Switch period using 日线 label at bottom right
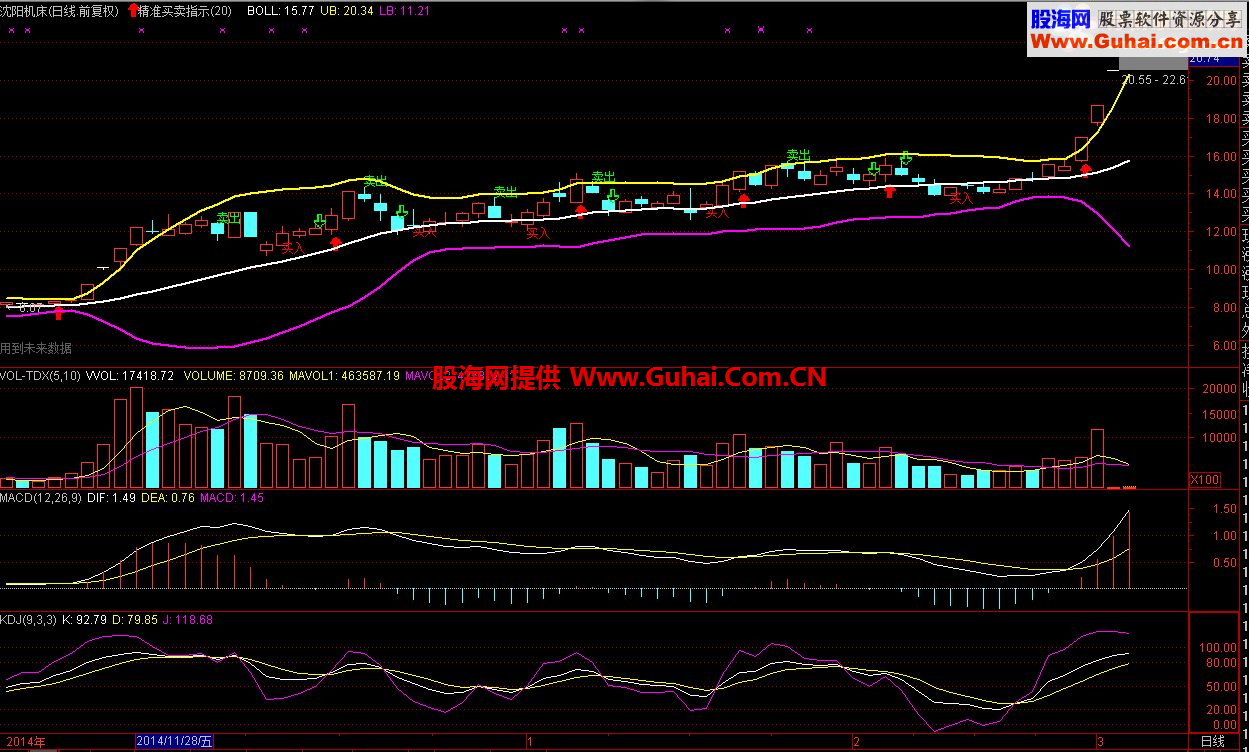This screenshot has height=752, width=1249. (x=1212, y=741)
